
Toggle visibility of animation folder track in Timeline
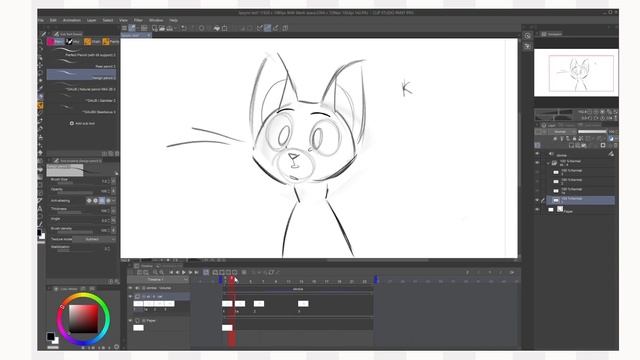pos(131,297)
